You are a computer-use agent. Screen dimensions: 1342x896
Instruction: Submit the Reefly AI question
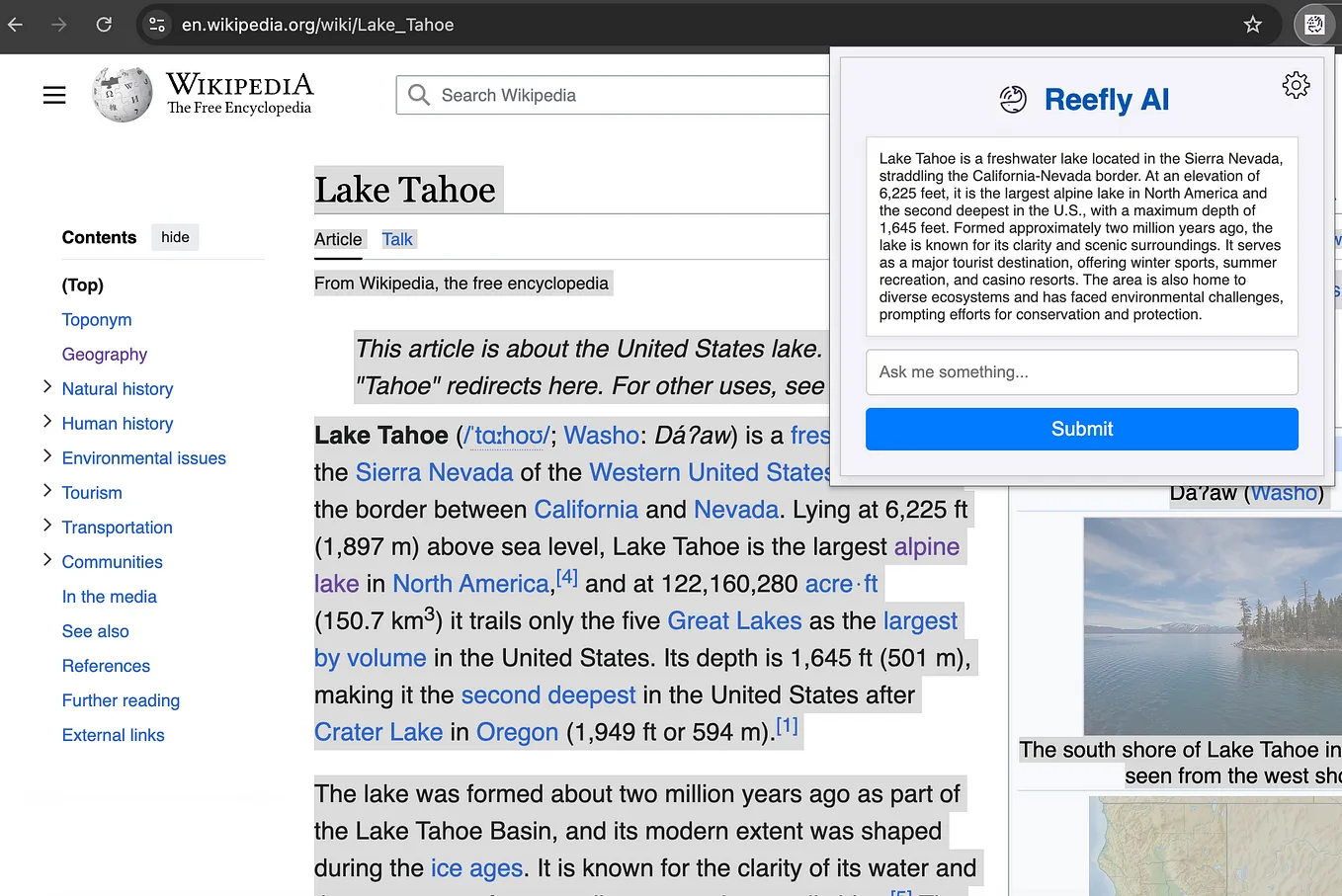click(x=1082, y=429)
